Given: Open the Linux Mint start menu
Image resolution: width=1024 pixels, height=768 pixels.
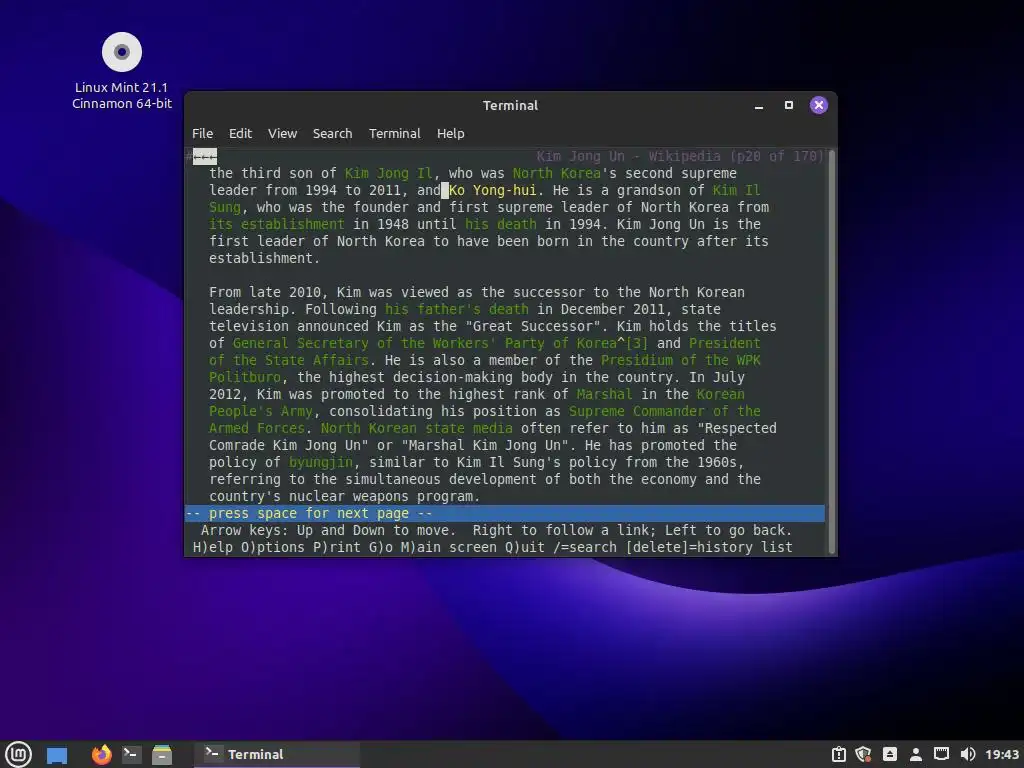Looking at the screenshot, I should [x=18, y=754].
